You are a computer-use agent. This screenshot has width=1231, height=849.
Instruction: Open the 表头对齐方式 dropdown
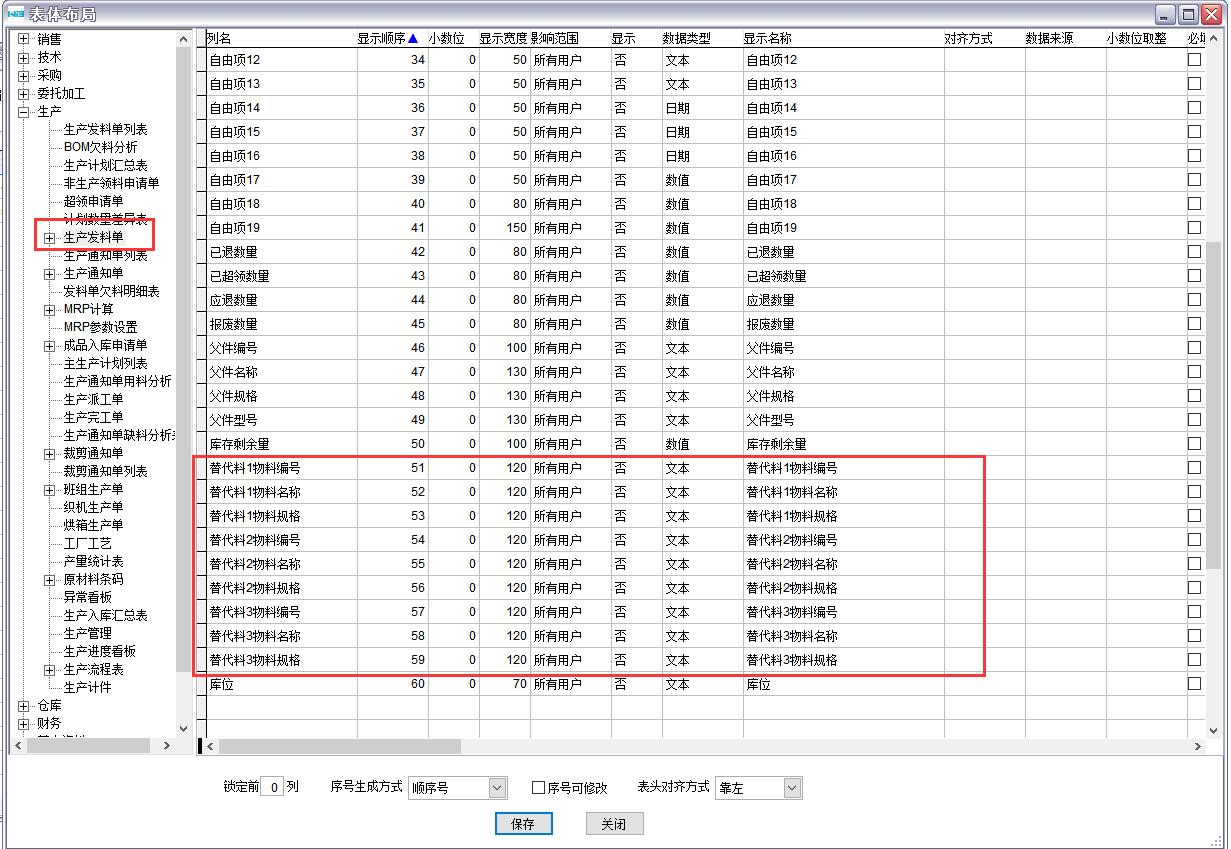click(x=792, y=788)
